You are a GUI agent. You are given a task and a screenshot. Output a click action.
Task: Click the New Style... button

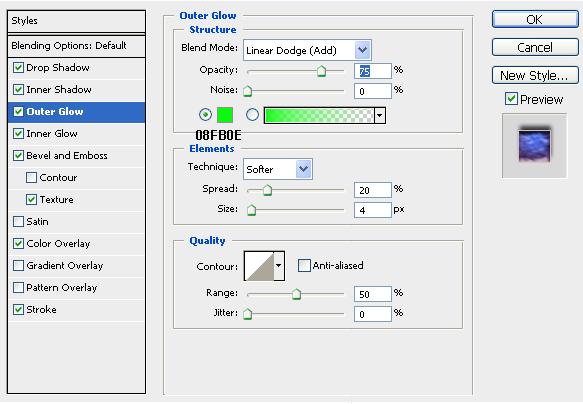click(x=535, y=75)
